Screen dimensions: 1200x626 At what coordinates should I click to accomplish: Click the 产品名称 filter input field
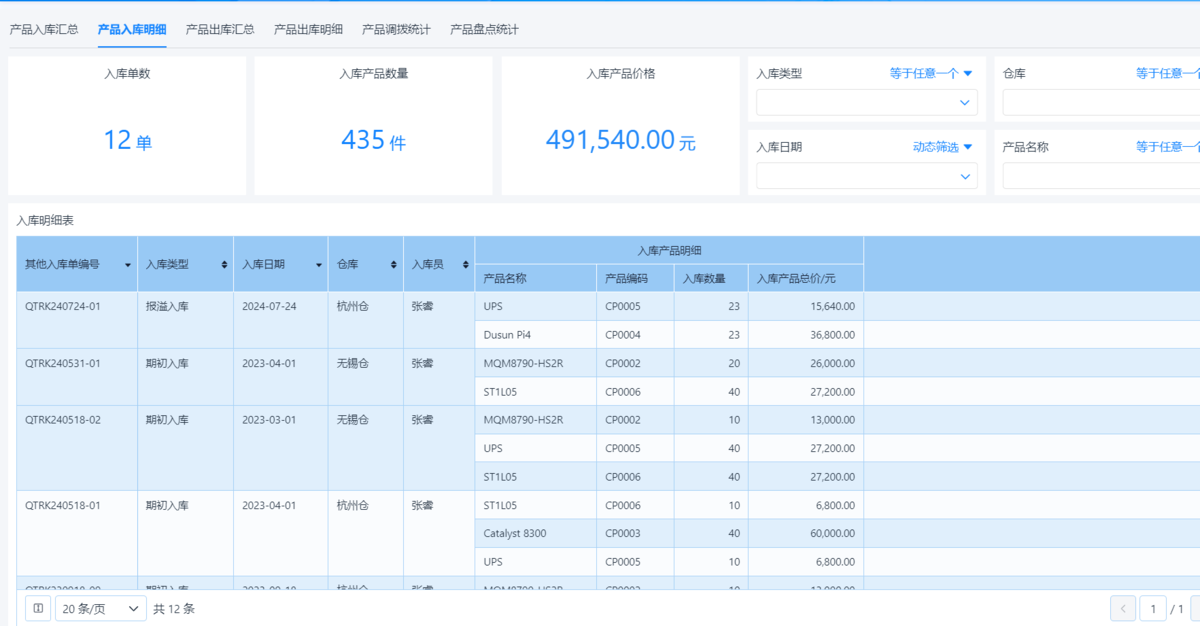point(1100,176)
